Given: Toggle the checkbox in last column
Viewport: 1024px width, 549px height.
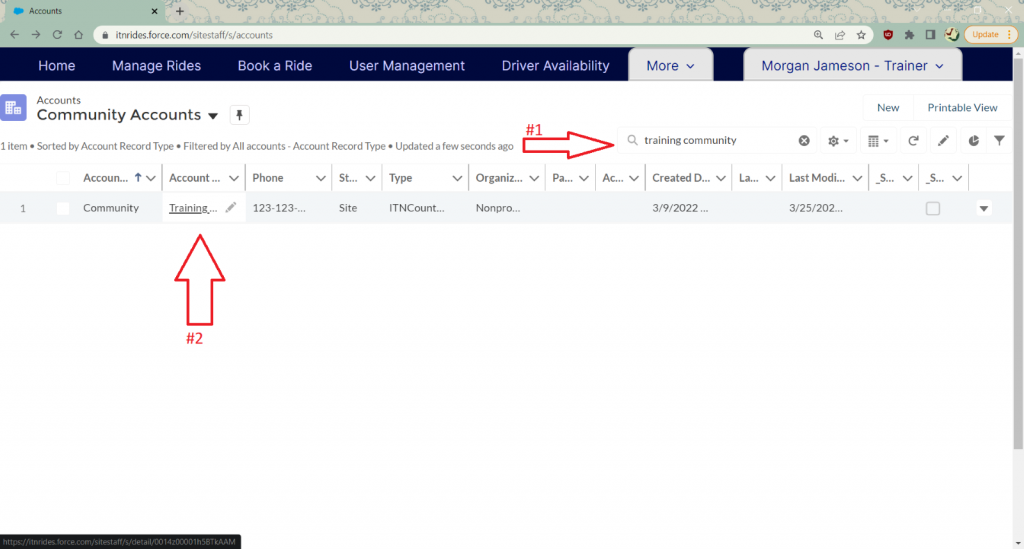Looking at the screenshot, I should [932, 208].
